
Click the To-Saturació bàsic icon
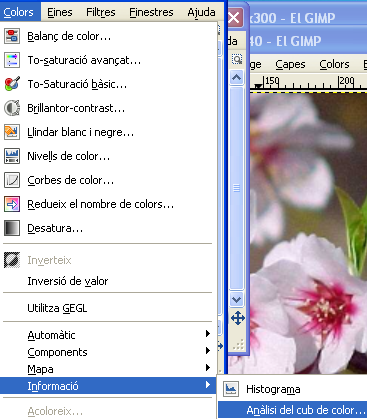click(x=12, y=84)
